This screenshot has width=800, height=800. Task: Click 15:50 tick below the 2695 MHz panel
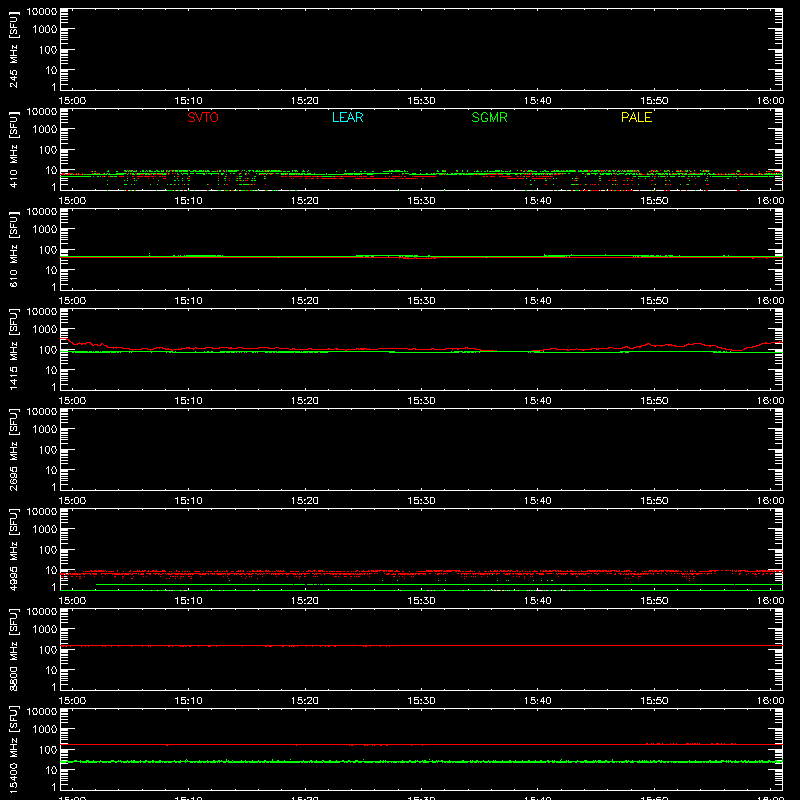[654, 501]
